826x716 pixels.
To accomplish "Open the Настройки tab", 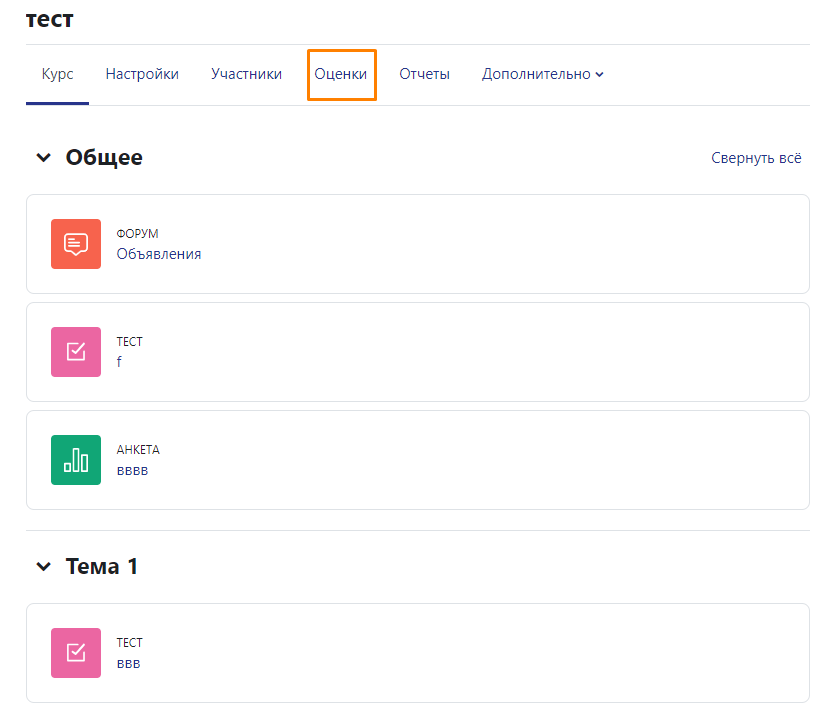I will pyautogui.click(x=142, y=74).
